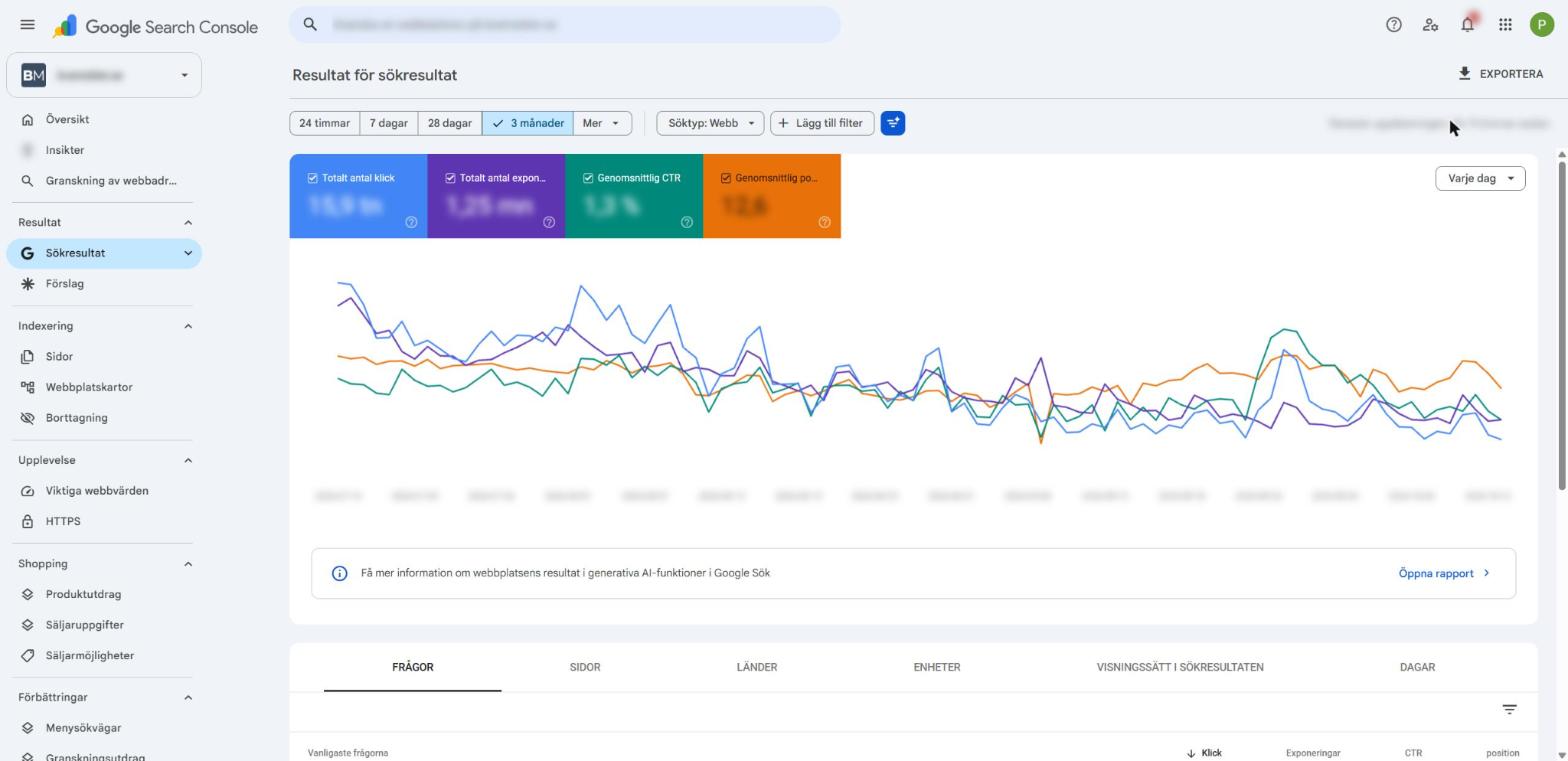Open users and settings icon
The height and width of the screenshot is (761, 1568).
[1430, 25]
